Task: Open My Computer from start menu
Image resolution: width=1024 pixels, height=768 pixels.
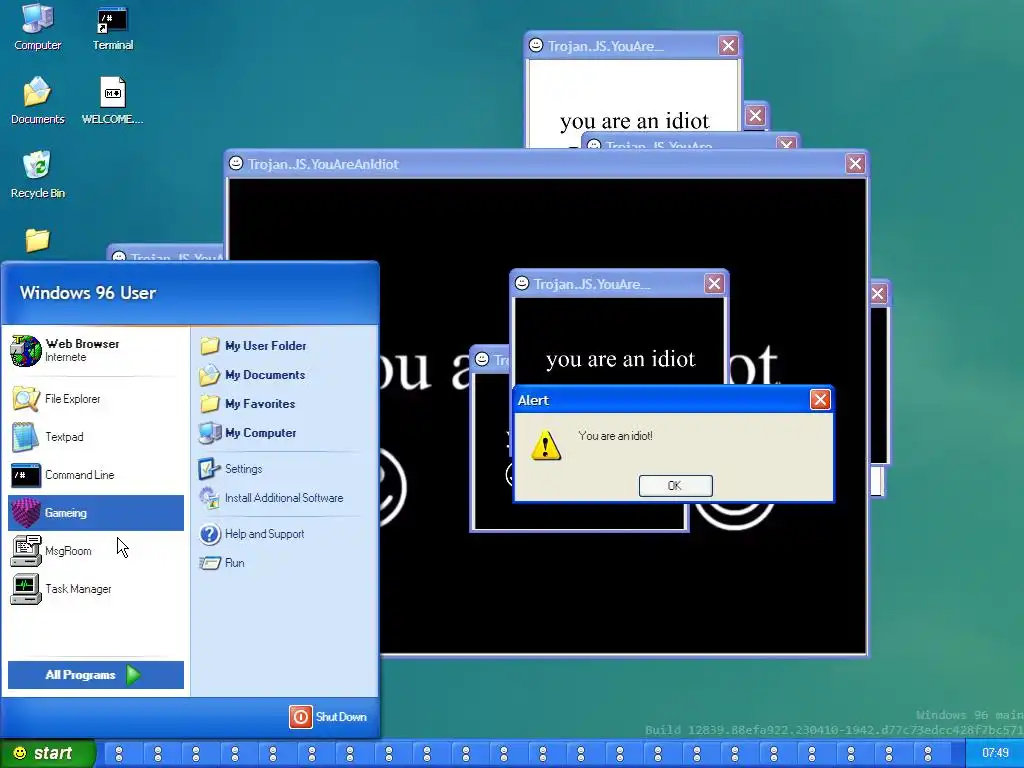Action: (x=248, y=433)
